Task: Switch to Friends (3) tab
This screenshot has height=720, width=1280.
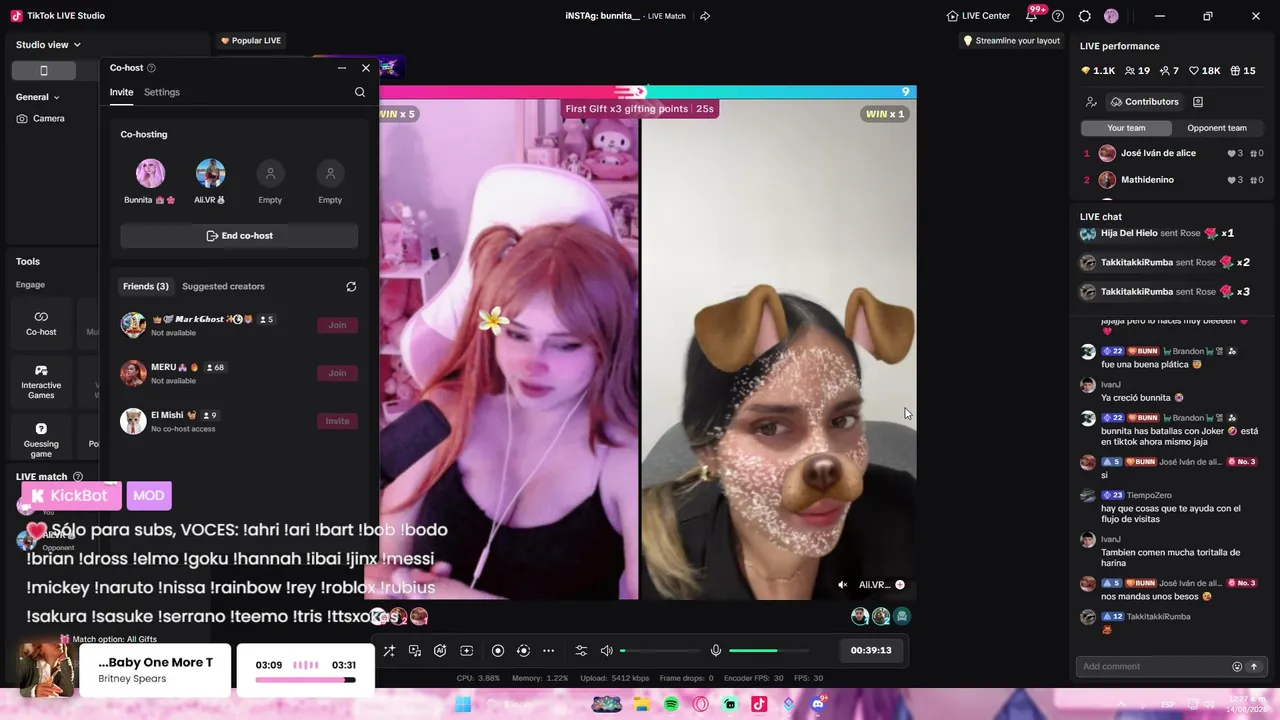Action: (x=146, y=287)
